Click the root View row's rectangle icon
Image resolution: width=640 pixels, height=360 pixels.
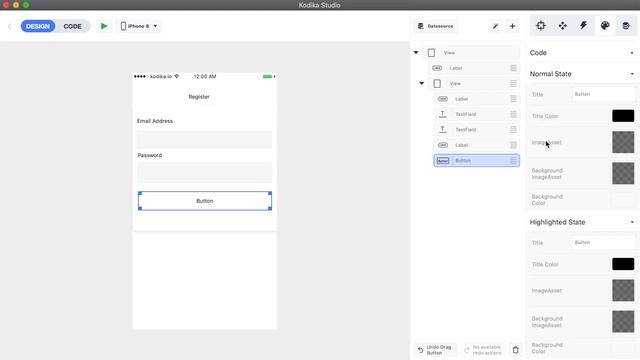431,53
